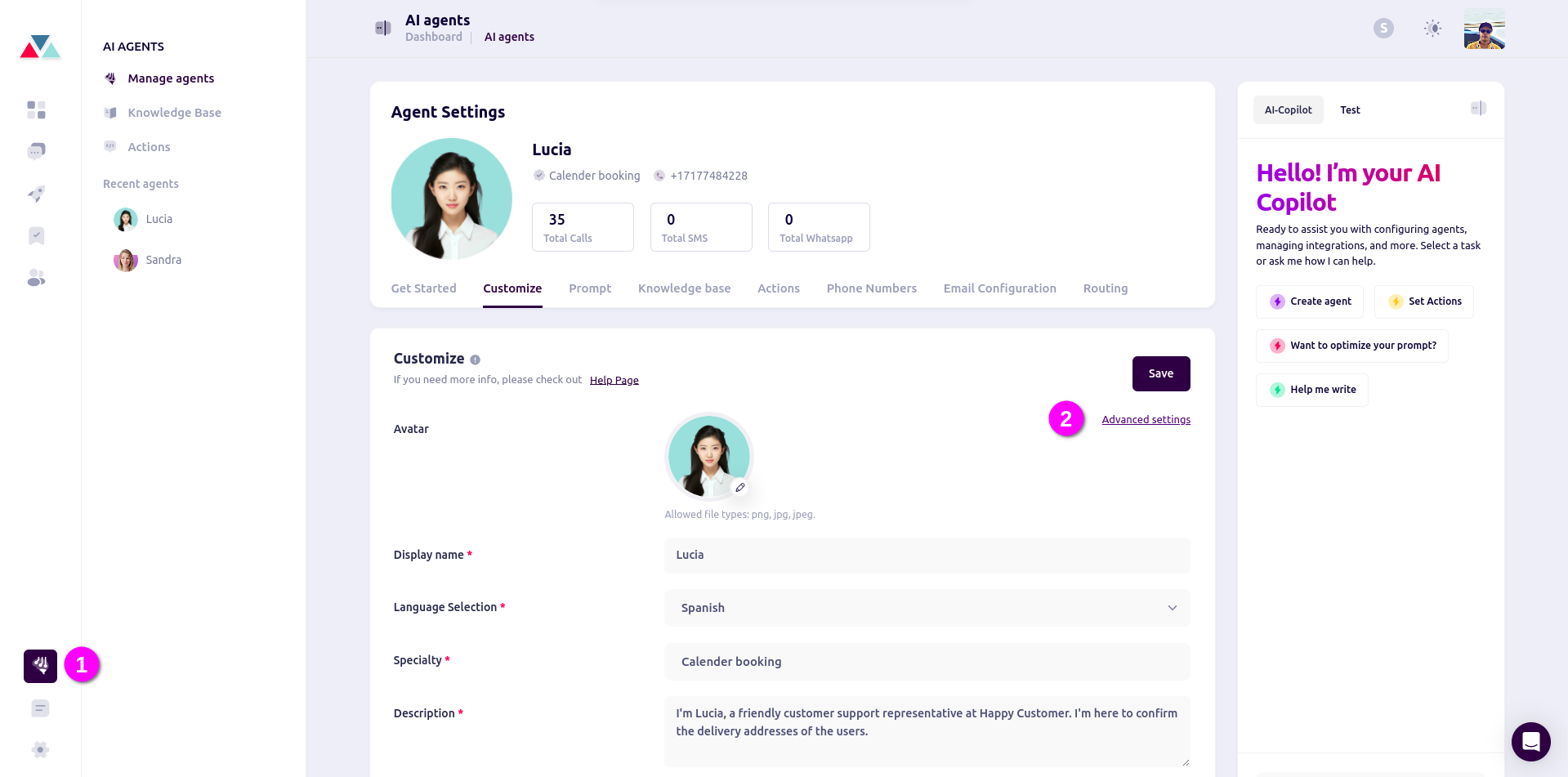Open the contacts people sidebar icon

[x=36, y=278]
